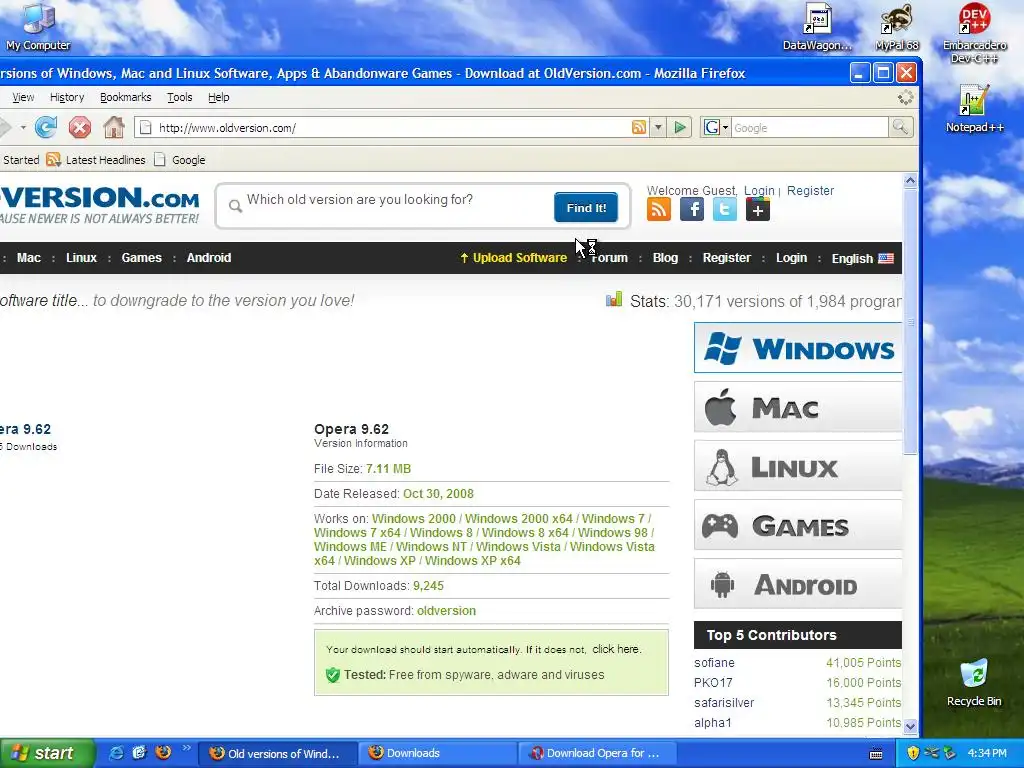The width and height of the screenshot is (1024, 768).
Task: Switch to Downloads taskbar window
Action: 437,753
